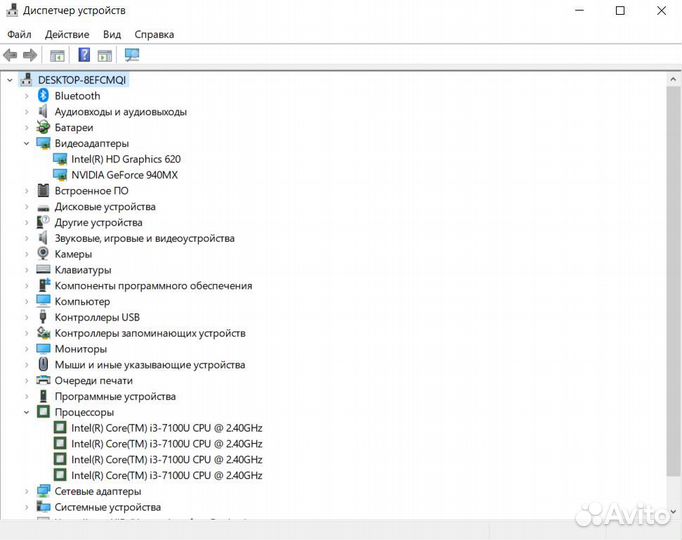Click the action pane toolbar icon
Screen dimensions: 682x540
pos(105,55)
